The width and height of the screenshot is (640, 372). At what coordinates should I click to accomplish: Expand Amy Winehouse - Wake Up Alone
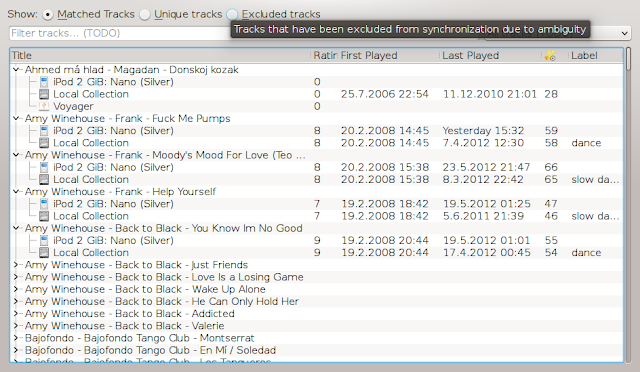pyautogui.click(x=16, y=290)
